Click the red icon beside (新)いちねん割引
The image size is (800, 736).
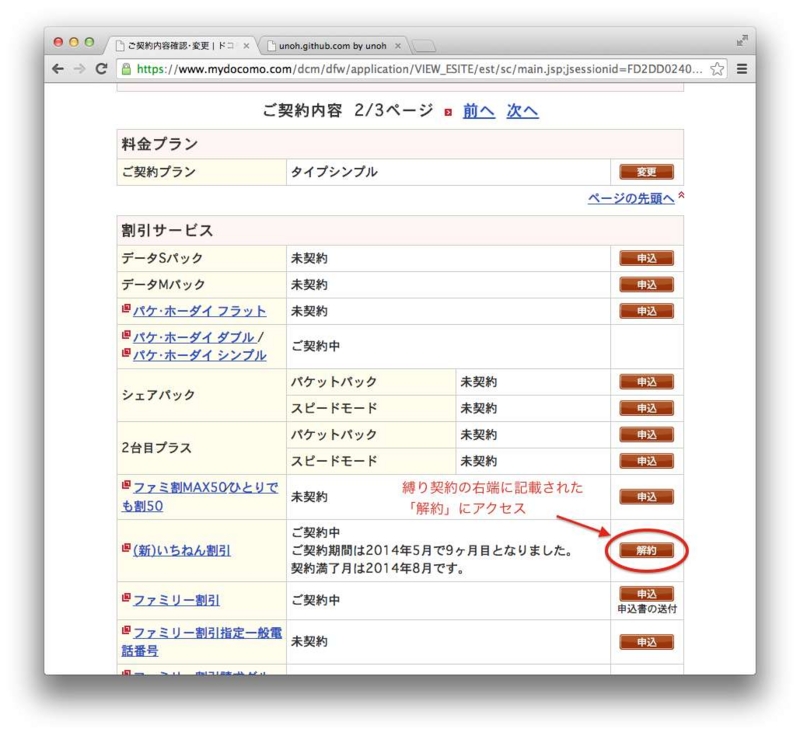click(x=126, y=548)
